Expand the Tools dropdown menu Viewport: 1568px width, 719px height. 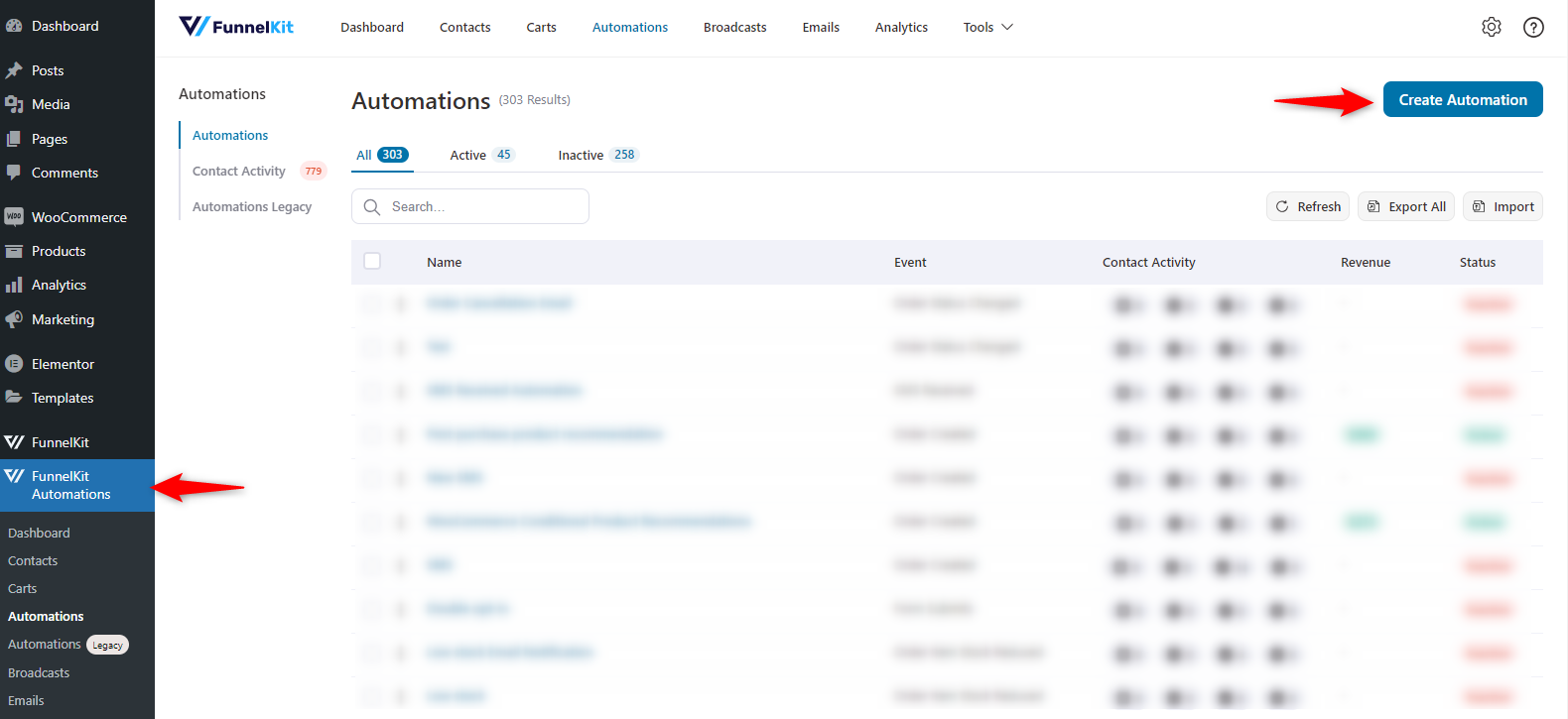(987, 27)
